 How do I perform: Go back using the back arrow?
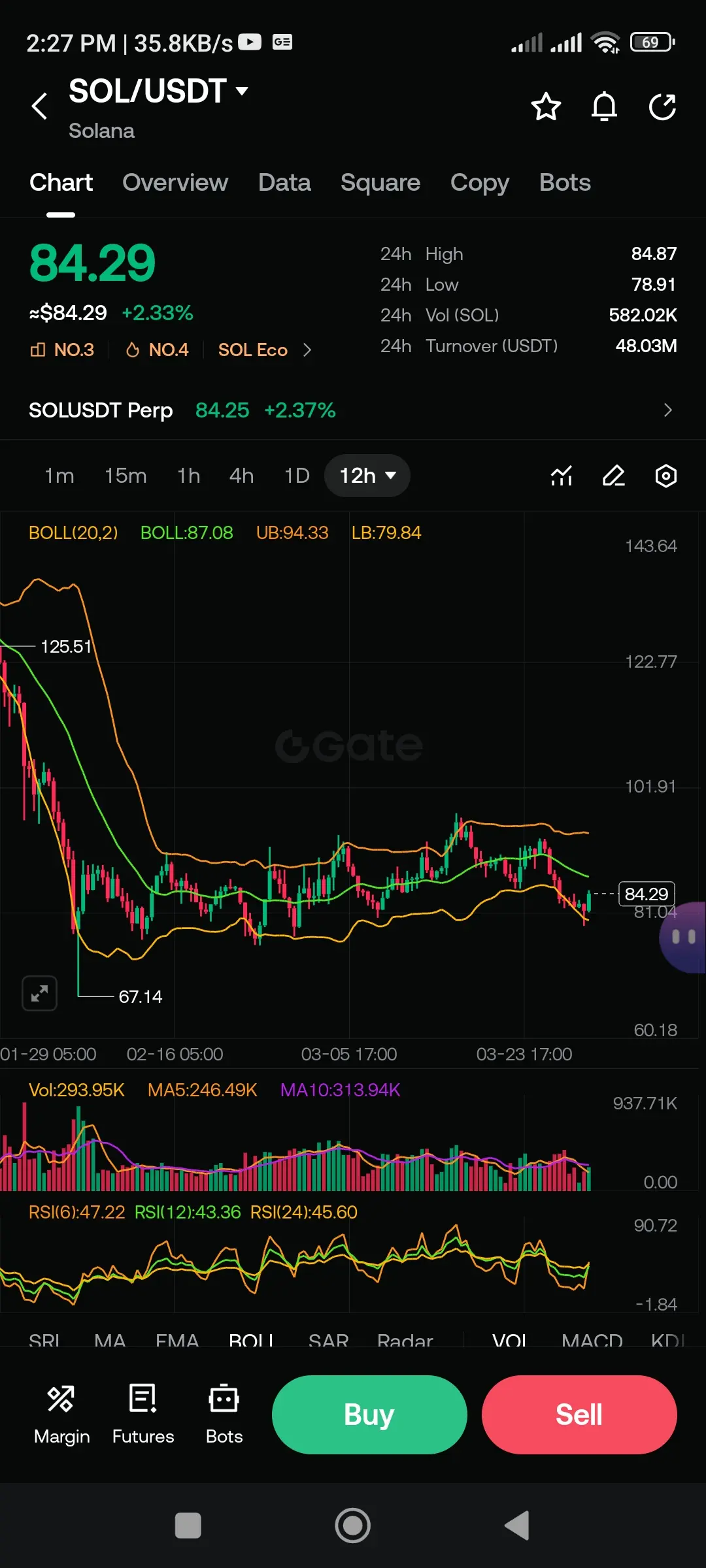[40, 106]
